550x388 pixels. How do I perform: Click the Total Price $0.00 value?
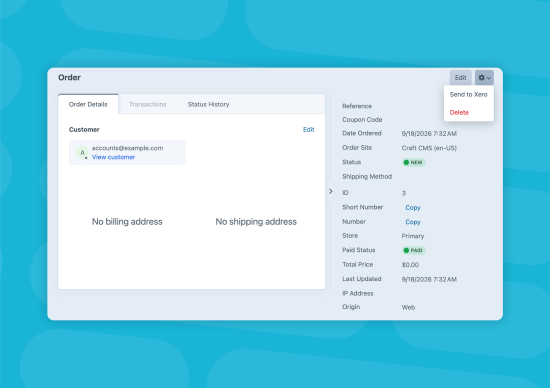[x=410, y=265]
